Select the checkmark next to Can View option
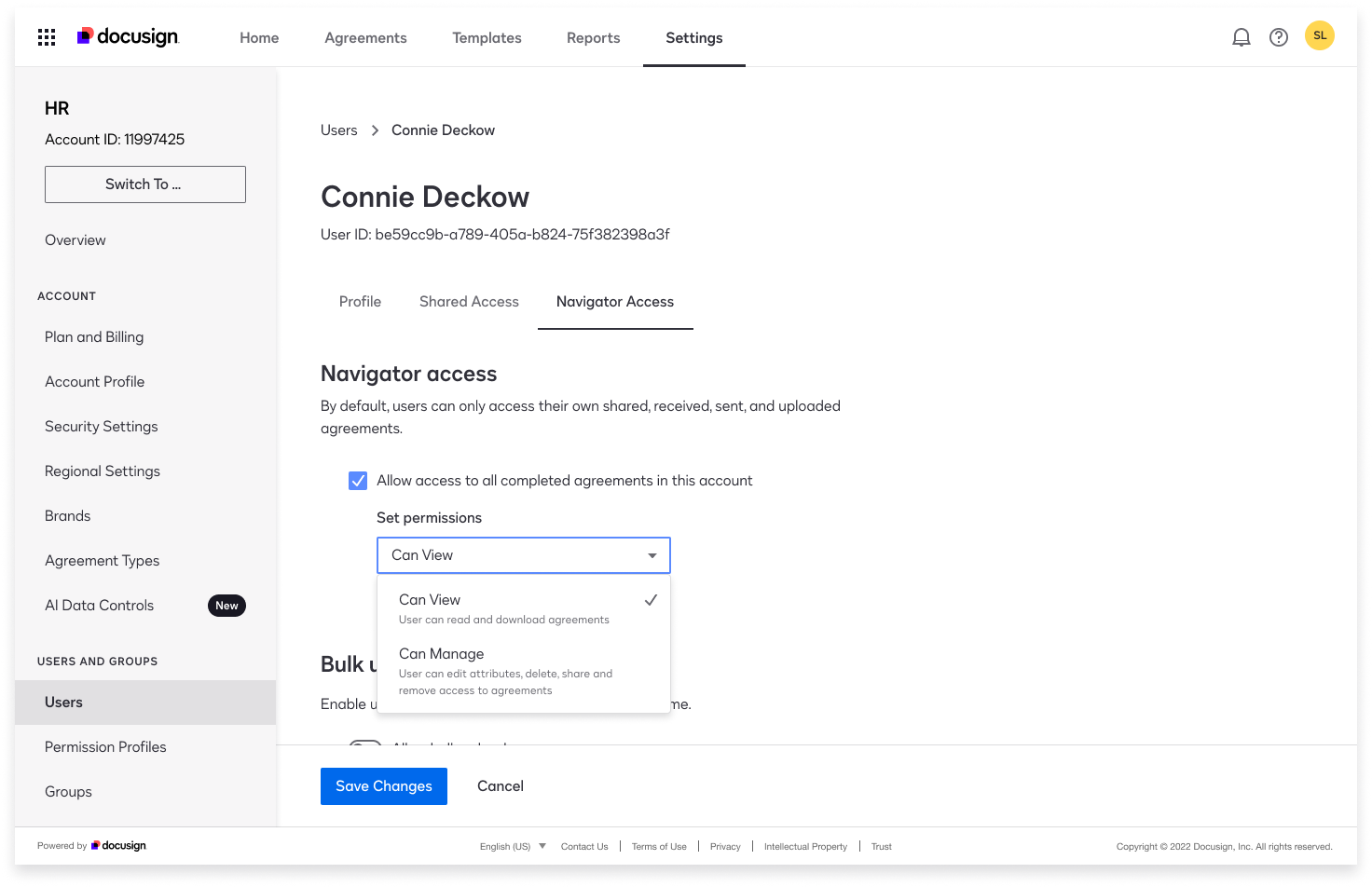The image size is (1372, 887). coord(651,600)
